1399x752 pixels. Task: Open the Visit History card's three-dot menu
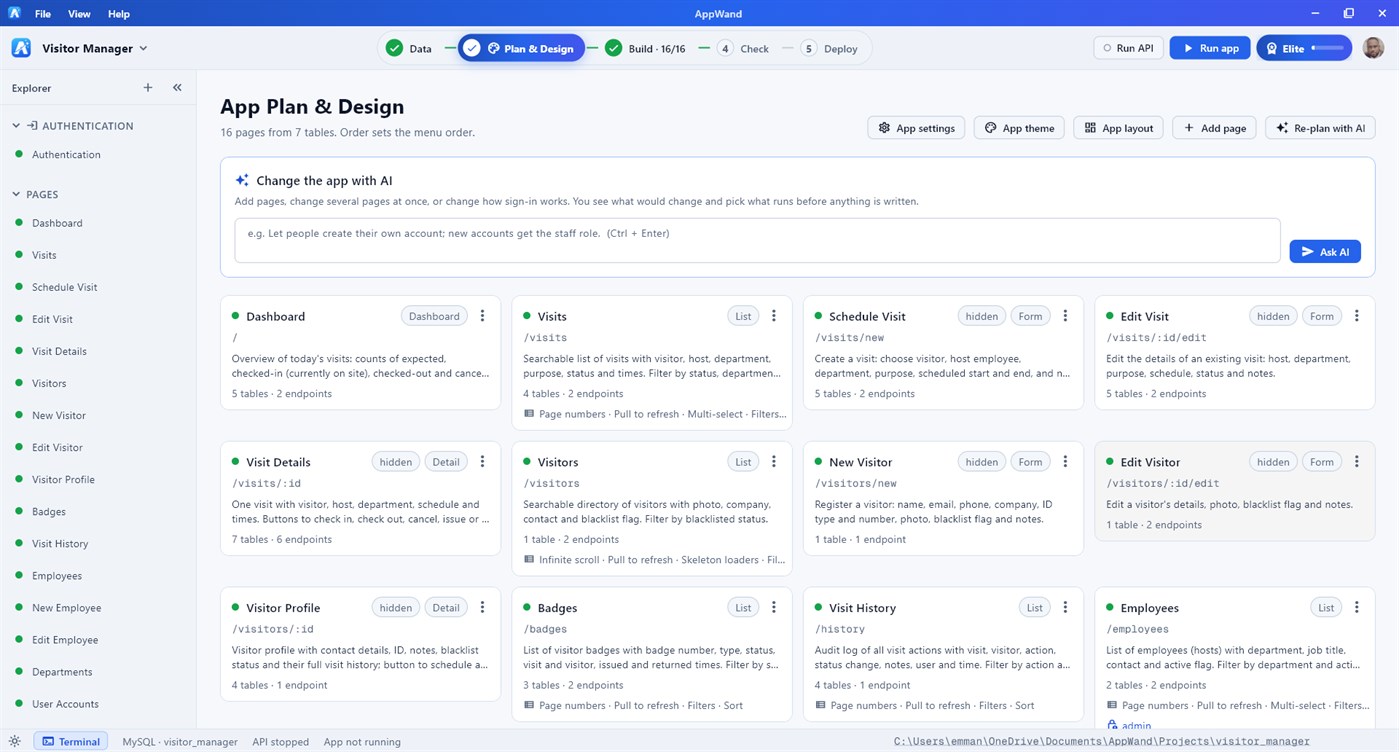(1065, 608)
